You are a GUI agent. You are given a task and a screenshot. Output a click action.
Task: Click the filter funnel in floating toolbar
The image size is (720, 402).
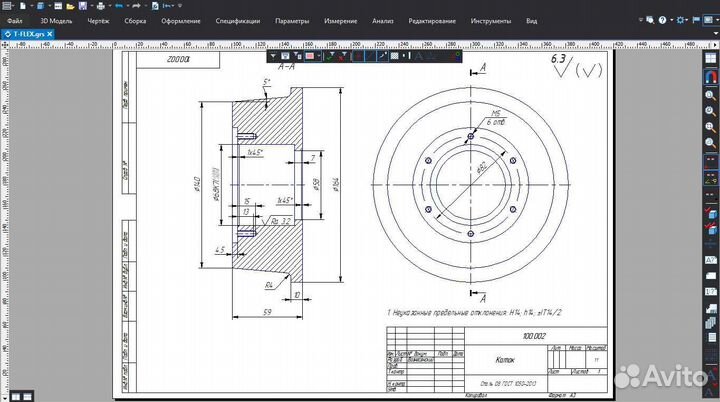[x=273, y=56]
